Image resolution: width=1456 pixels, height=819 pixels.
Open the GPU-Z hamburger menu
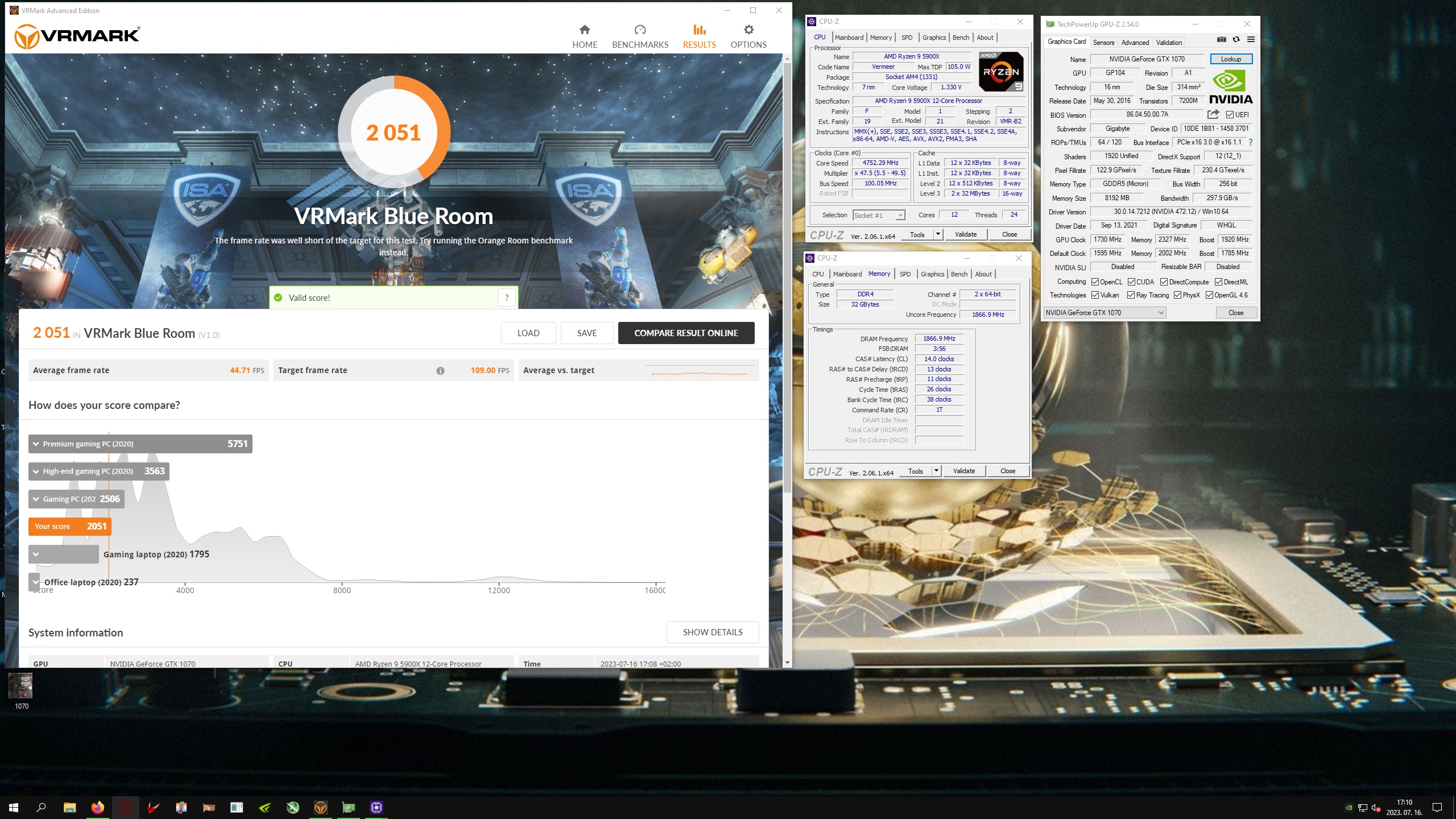[x=1251, y=39]
